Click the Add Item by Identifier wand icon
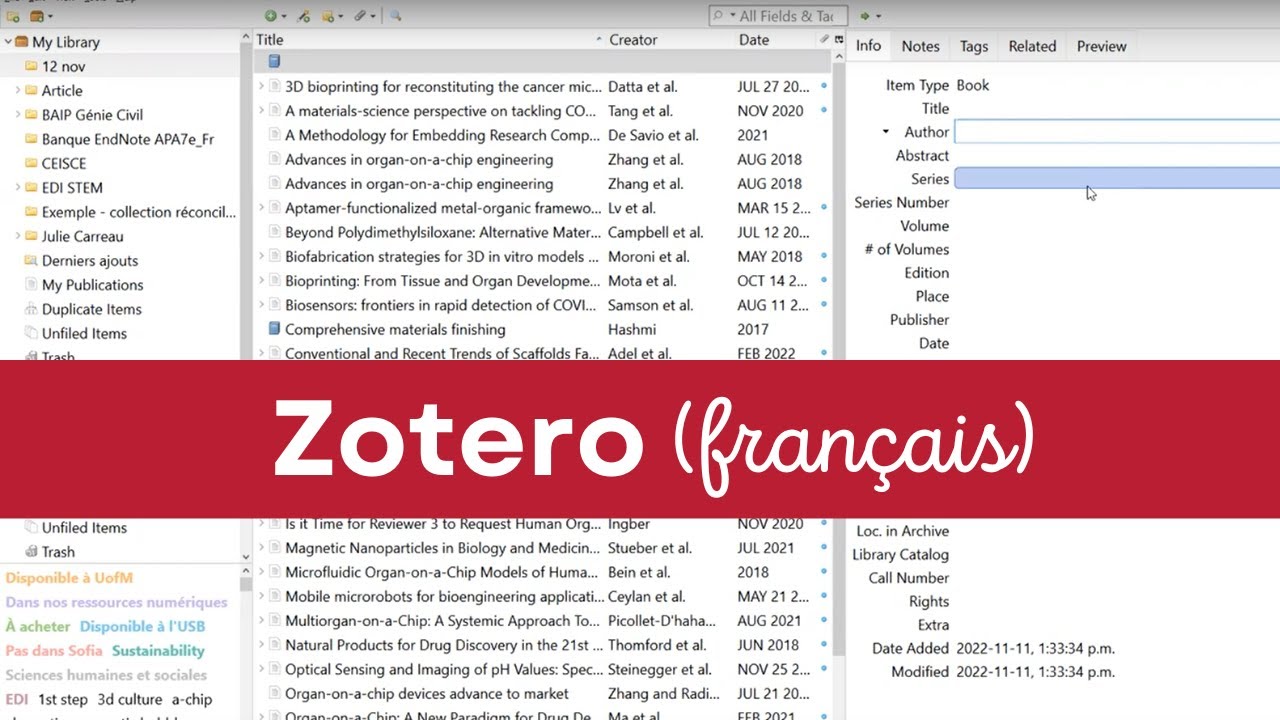The image size is (1280, 720). pyautogui.click(x=304, y=16)
